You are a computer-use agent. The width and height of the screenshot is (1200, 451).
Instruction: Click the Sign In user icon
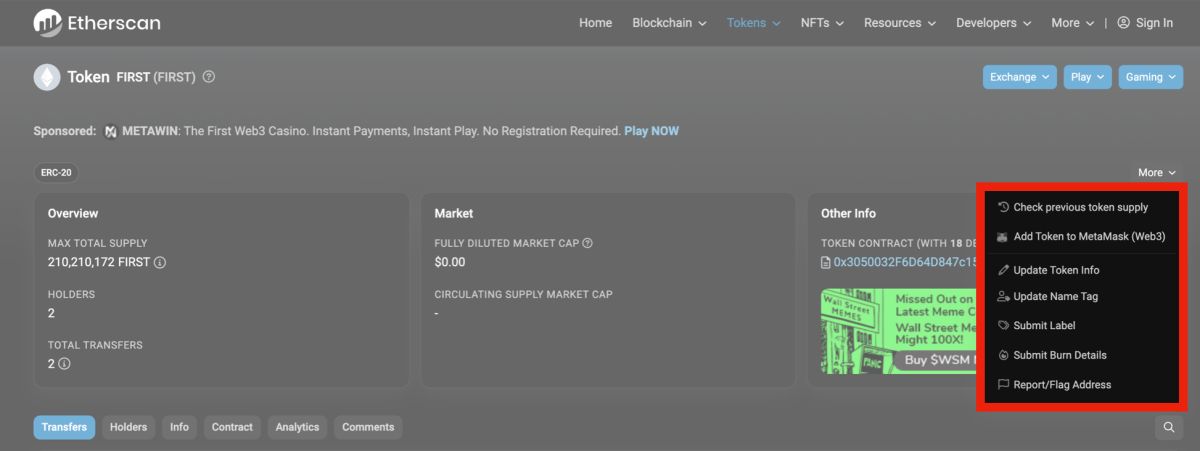pyautogui.click(x=1123, y=23)
